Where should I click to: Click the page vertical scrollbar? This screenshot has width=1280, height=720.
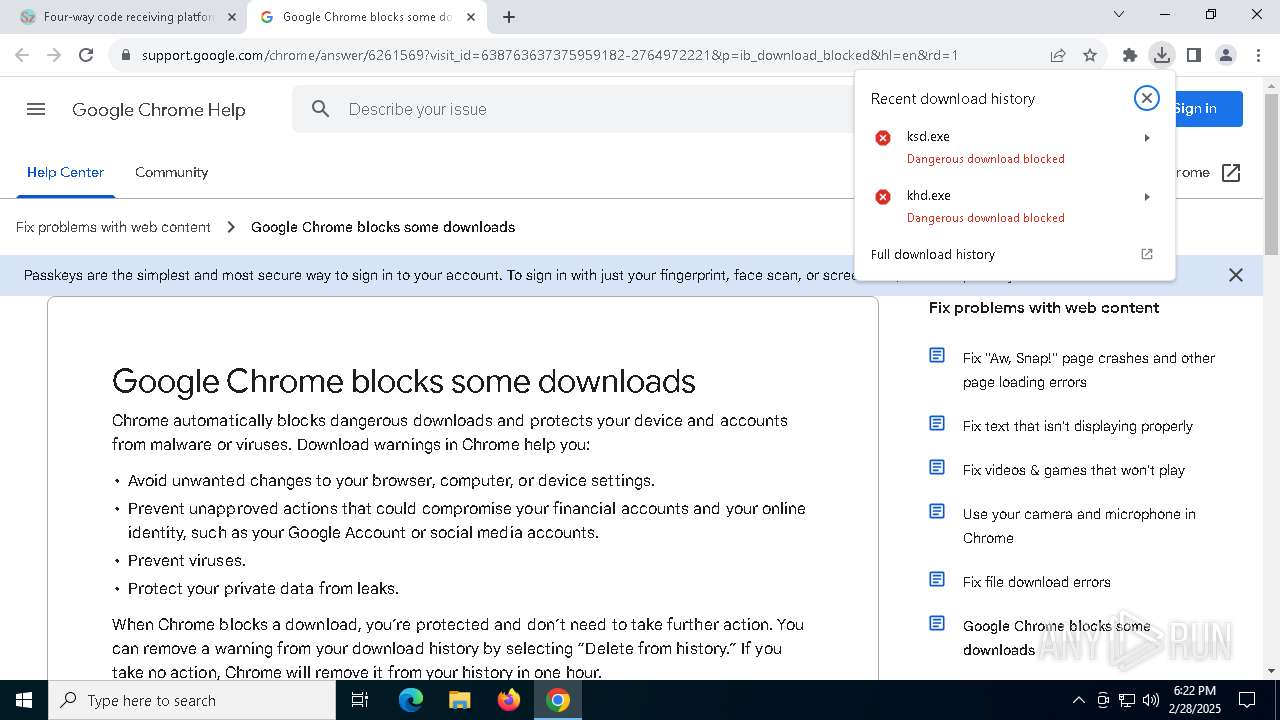[x=1271, y=175]
